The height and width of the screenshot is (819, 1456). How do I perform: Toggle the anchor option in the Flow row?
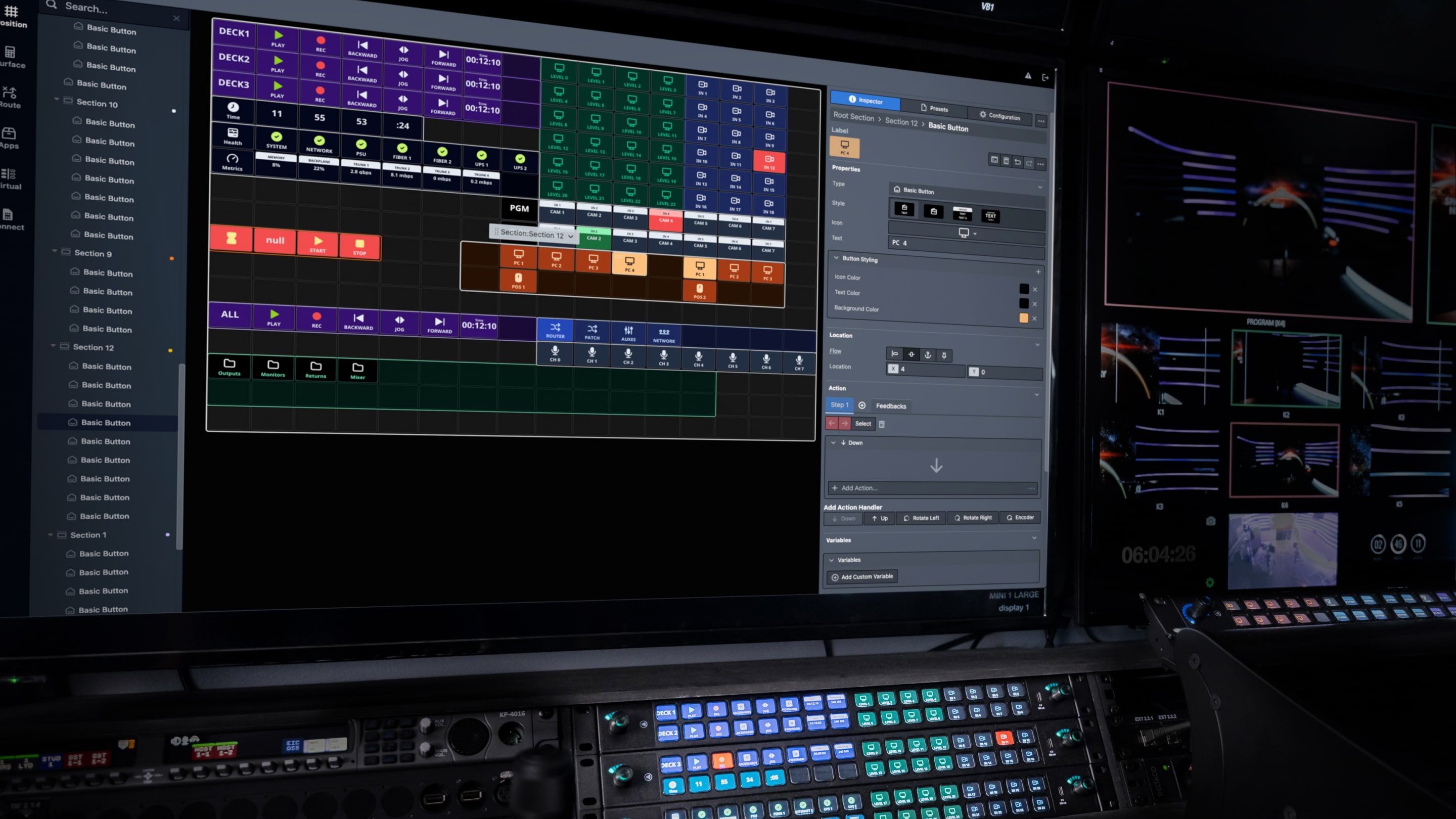tap(928, 355)
